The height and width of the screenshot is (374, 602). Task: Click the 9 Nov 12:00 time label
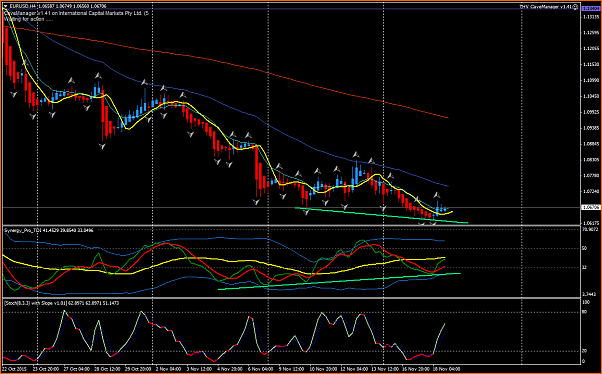291,369
